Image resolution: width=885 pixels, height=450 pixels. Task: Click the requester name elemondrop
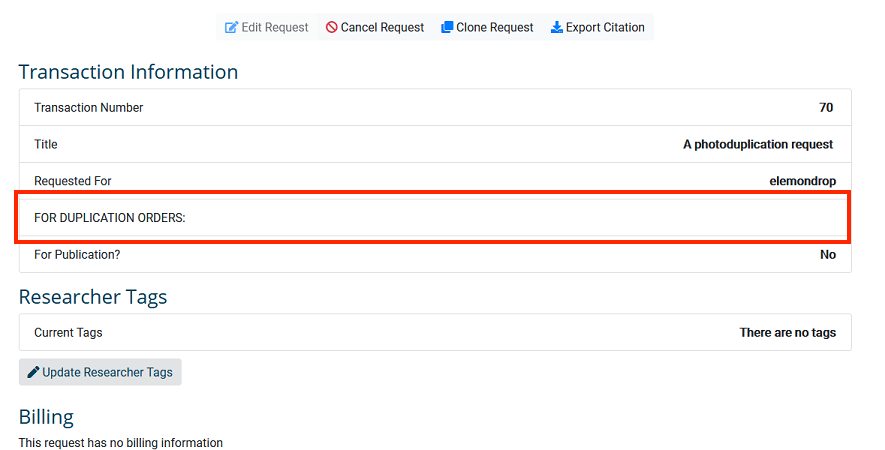pos(802,181)
